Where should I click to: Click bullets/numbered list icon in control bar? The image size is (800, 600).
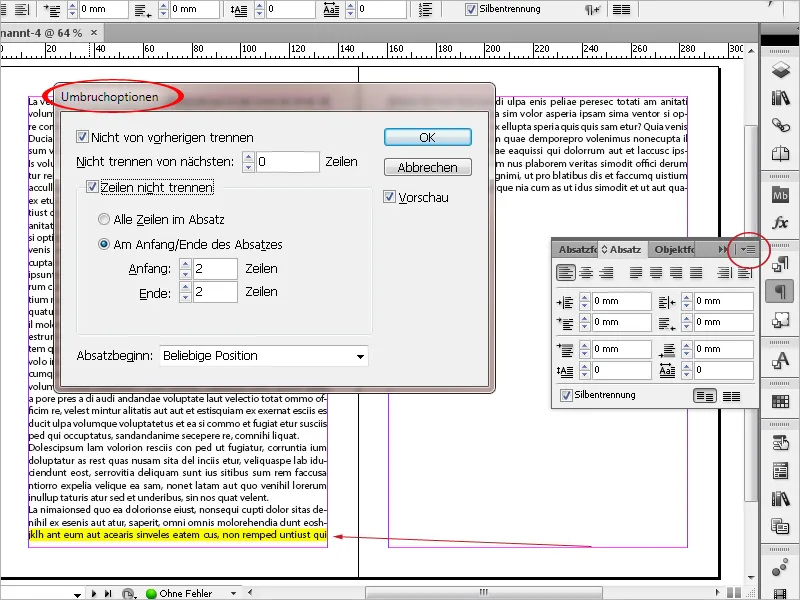(x=426, y=9)
